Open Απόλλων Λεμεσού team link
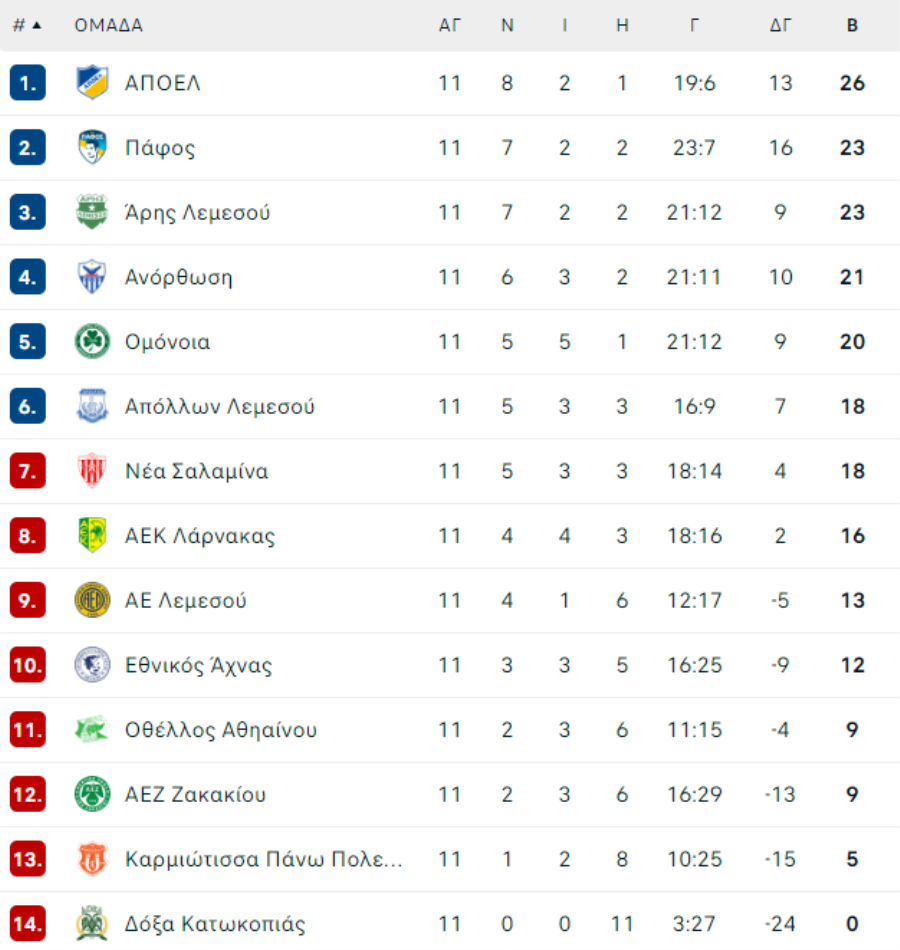 coord(219,406)
